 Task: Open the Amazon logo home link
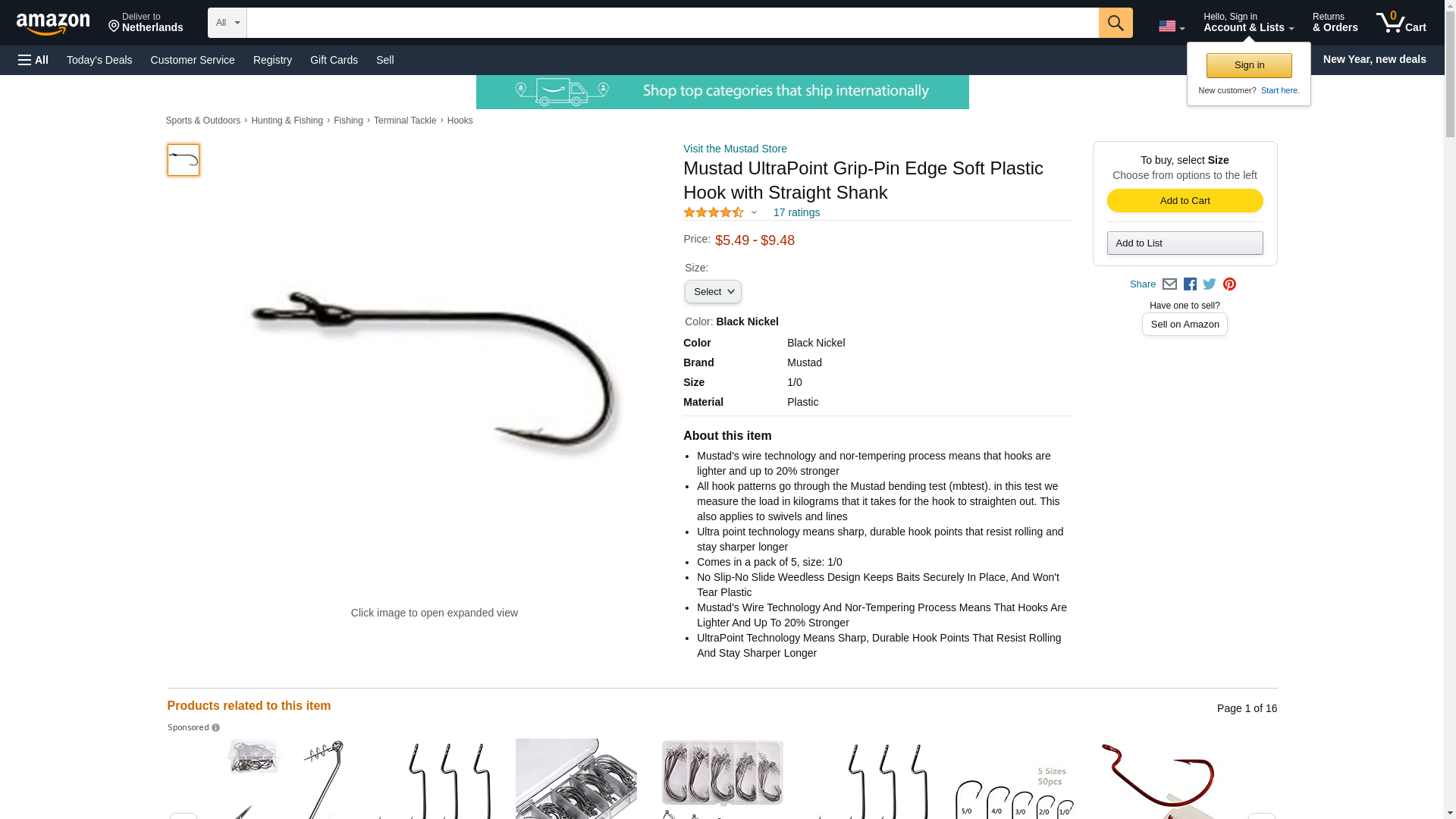coord(53,24)
